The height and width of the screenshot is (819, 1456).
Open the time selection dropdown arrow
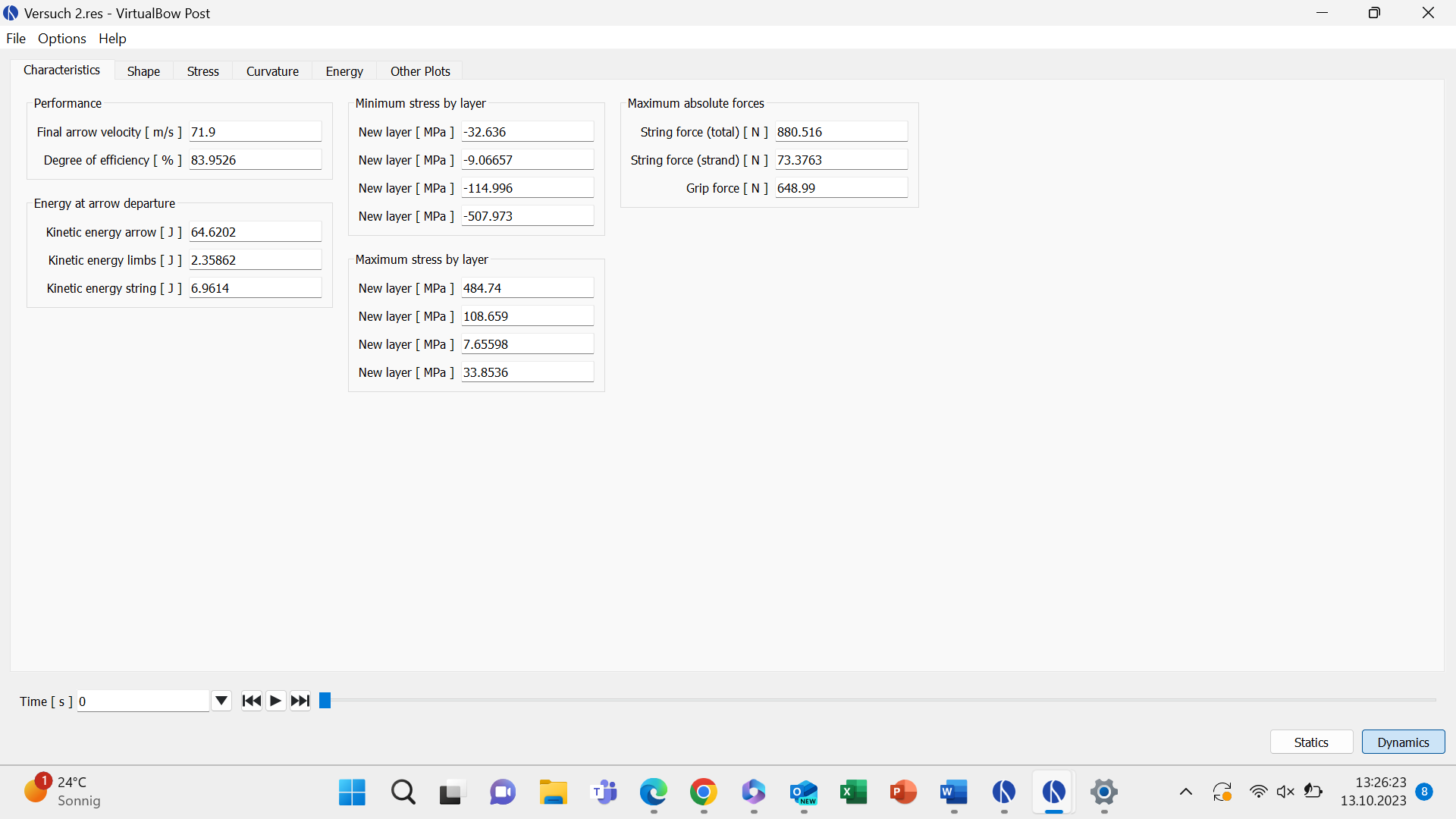pyautogui.click(x=221, y=701)
